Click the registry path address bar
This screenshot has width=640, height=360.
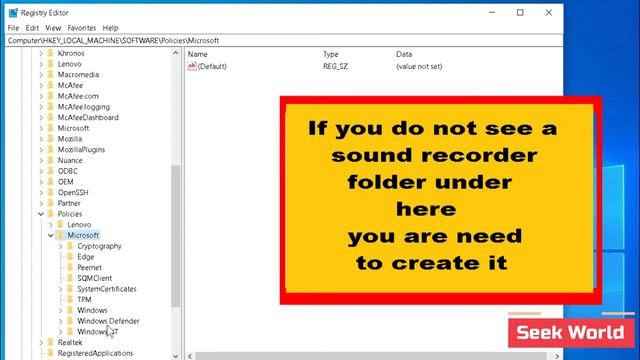284,40
